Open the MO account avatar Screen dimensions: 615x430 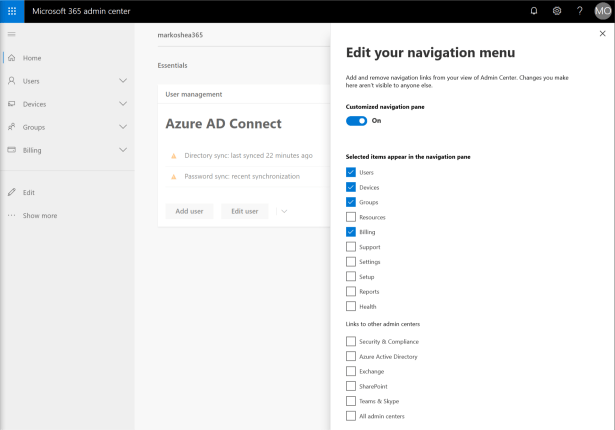pyautogui.click(x=602, y=11)
